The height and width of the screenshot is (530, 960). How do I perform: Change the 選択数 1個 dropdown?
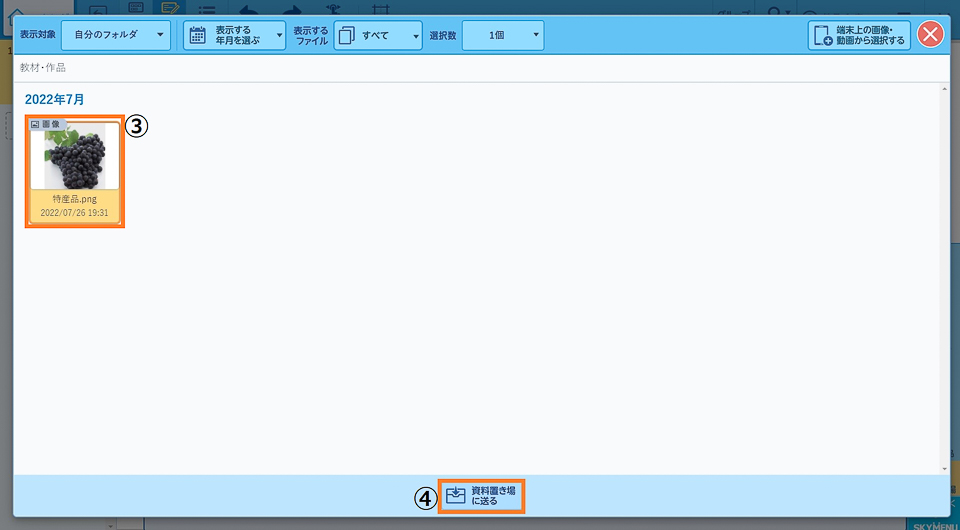pos(503,36)
